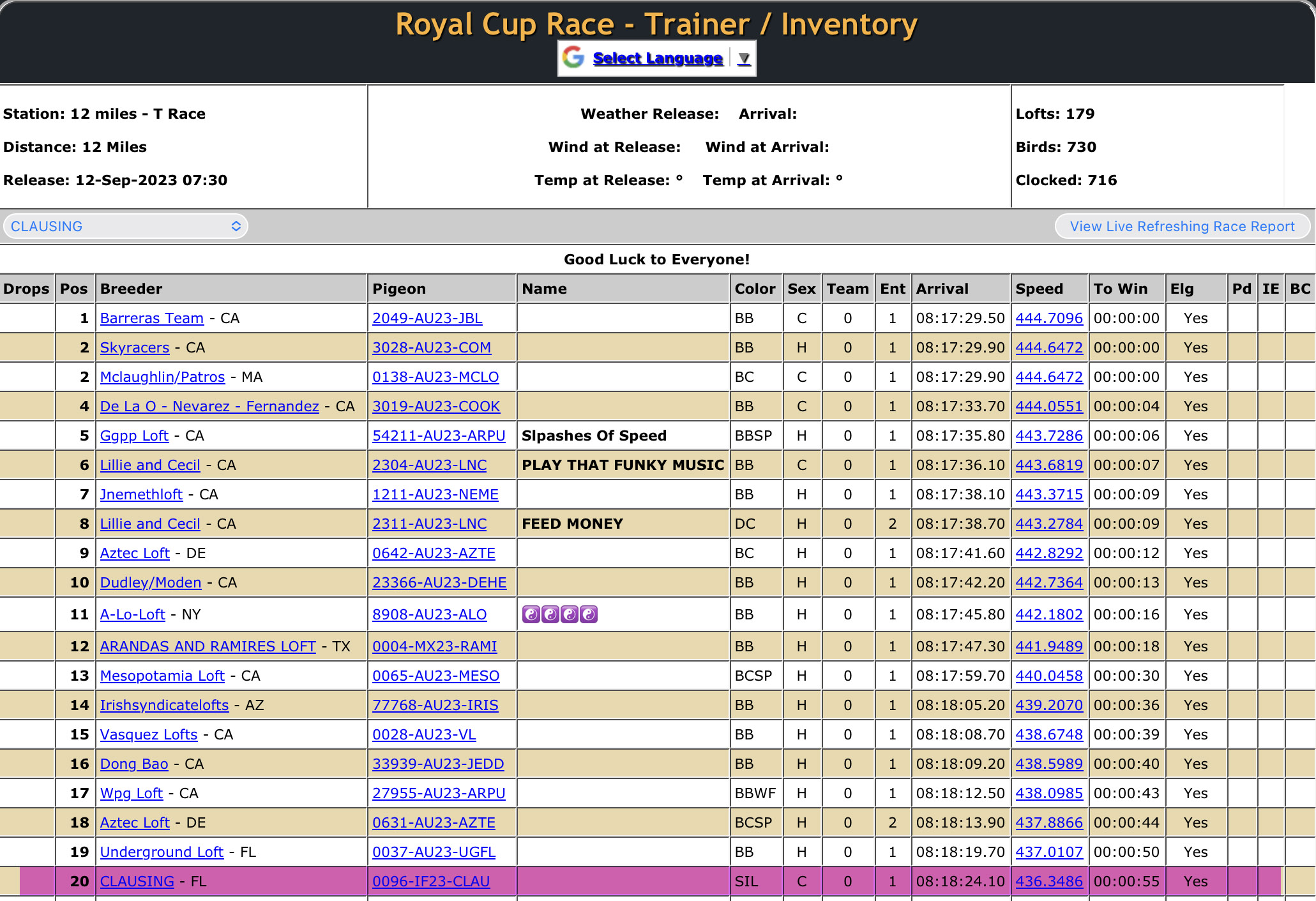Screen dimensions: 1316x901
Task: Click the last purple yin-yang icon
Action: pyautogui.click(x=589, y=614)
